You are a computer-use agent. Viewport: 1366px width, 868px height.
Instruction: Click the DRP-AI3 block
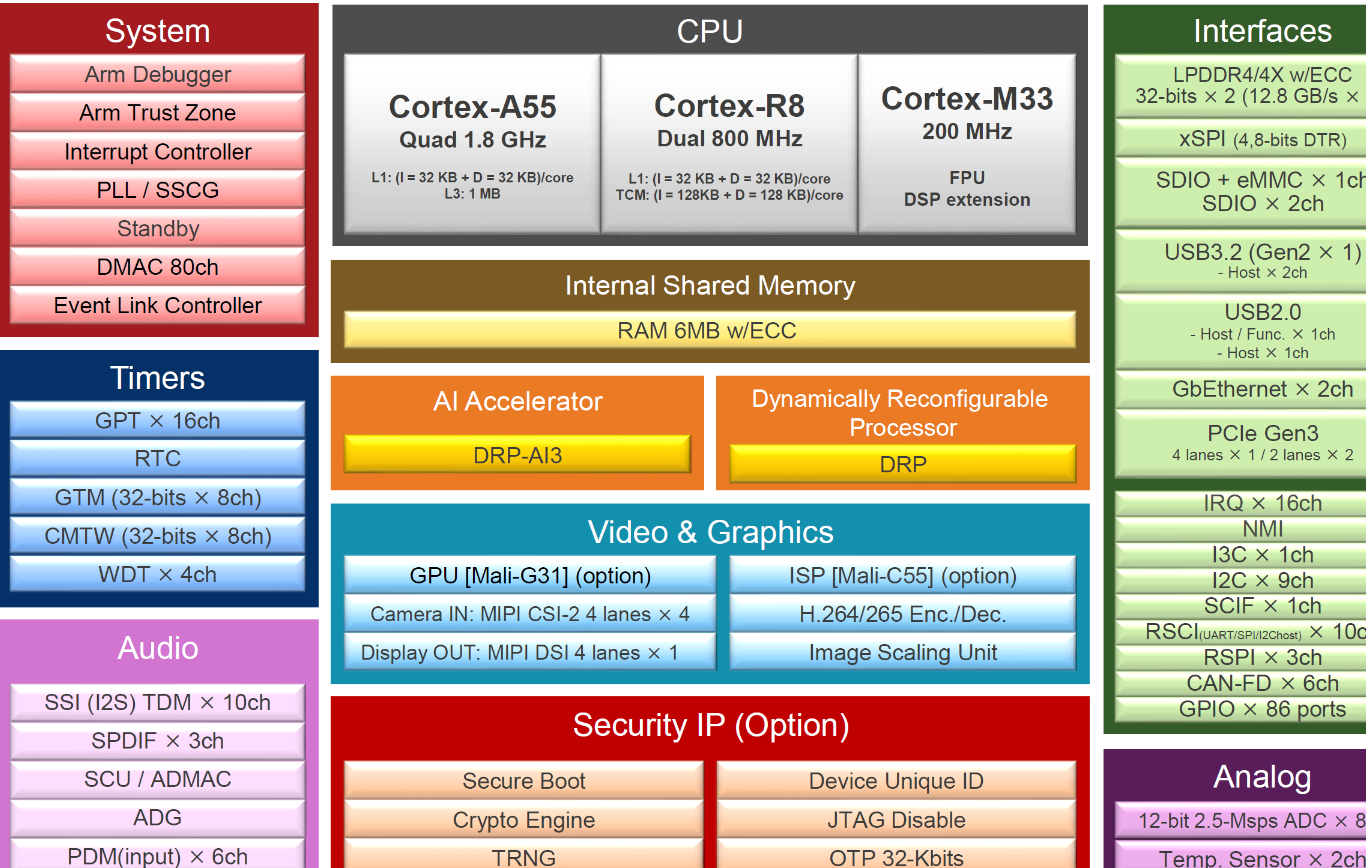click(x=517, y=455)
